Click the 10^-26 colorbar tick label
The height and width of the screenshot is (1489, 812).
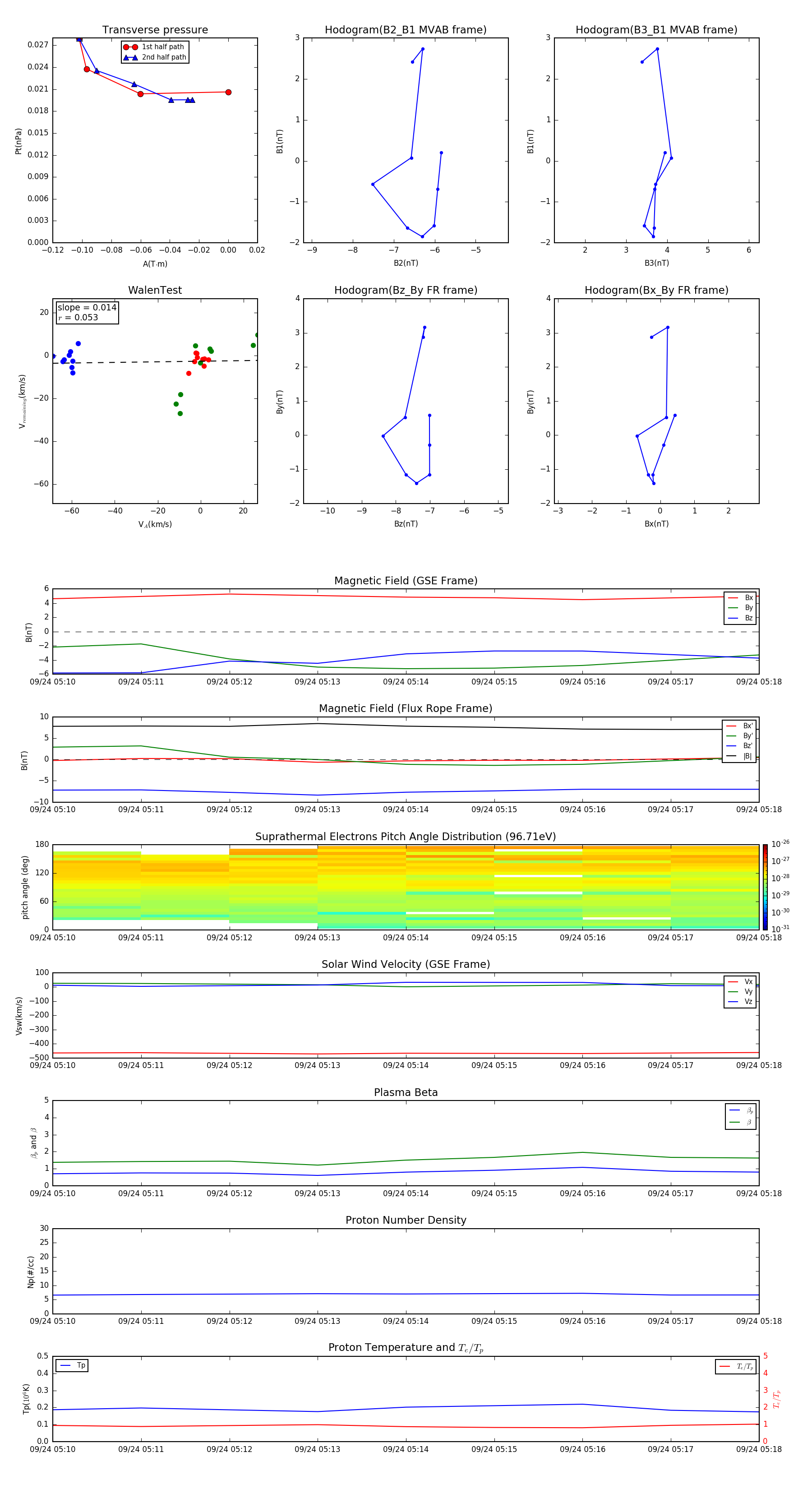(x=780, y=844)
